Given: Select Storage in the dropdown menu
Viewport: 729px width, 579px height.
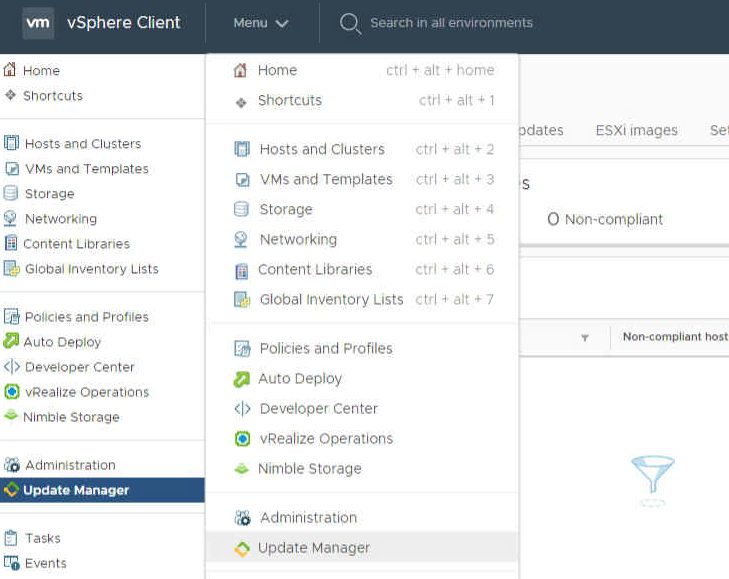Looking at the screenshot, I should [362, 209].
